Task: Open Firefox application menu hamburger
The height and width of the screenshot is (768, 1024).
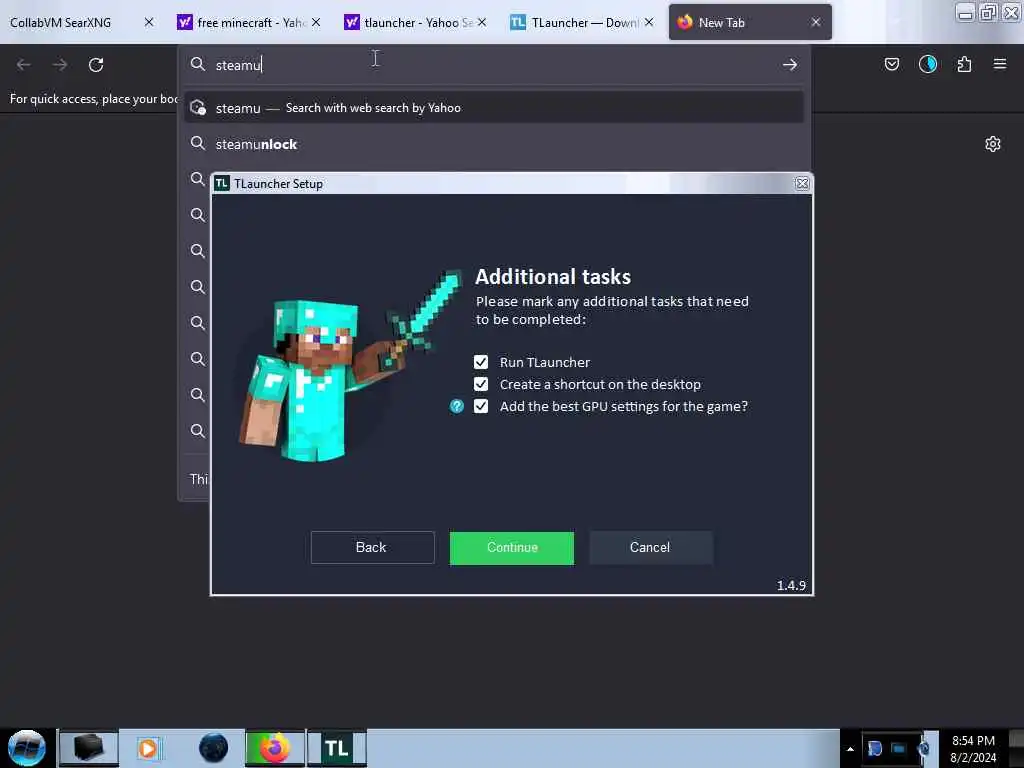Action: tap(1000, 64)
